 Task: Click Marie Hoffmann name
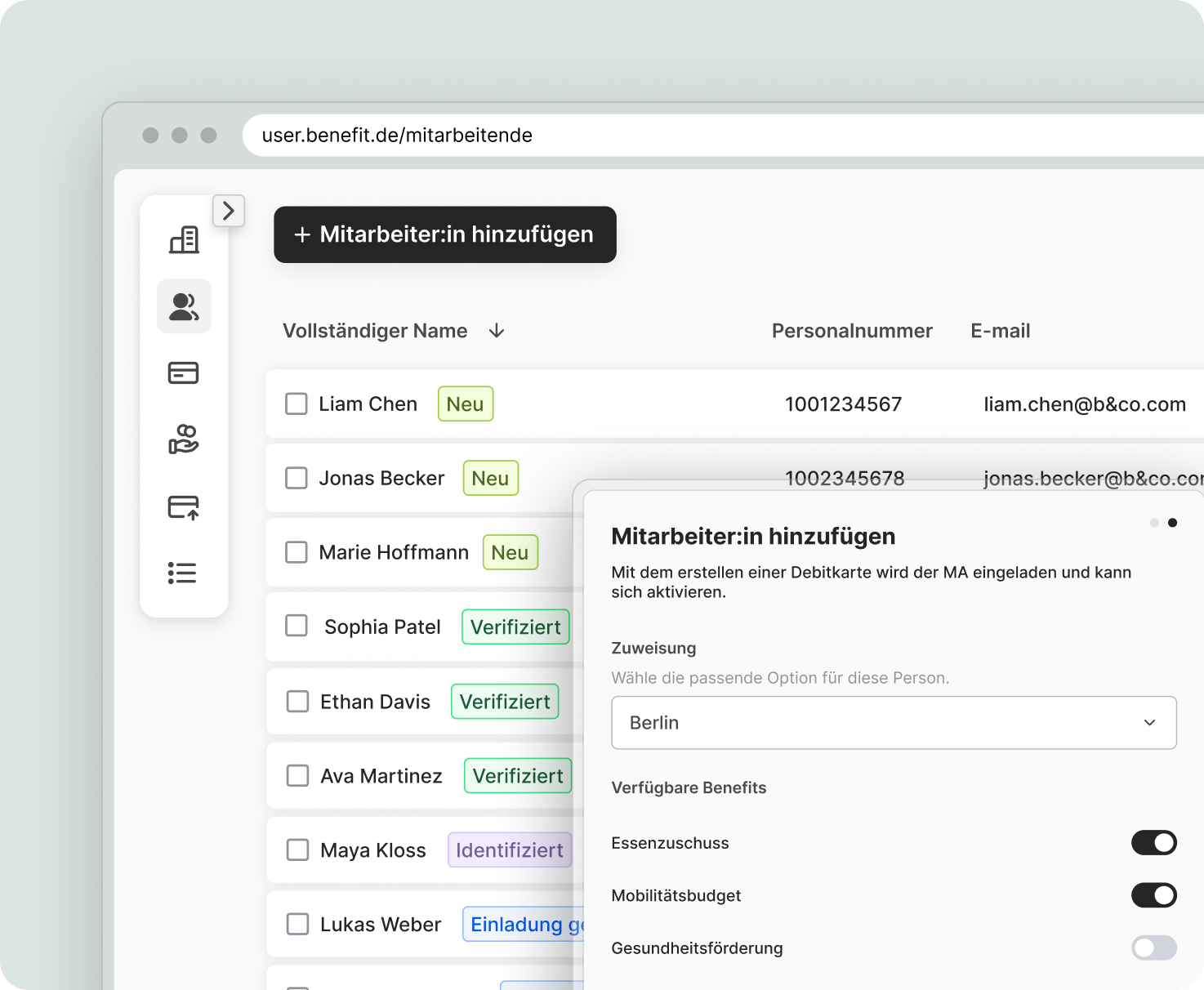[394, 552]
